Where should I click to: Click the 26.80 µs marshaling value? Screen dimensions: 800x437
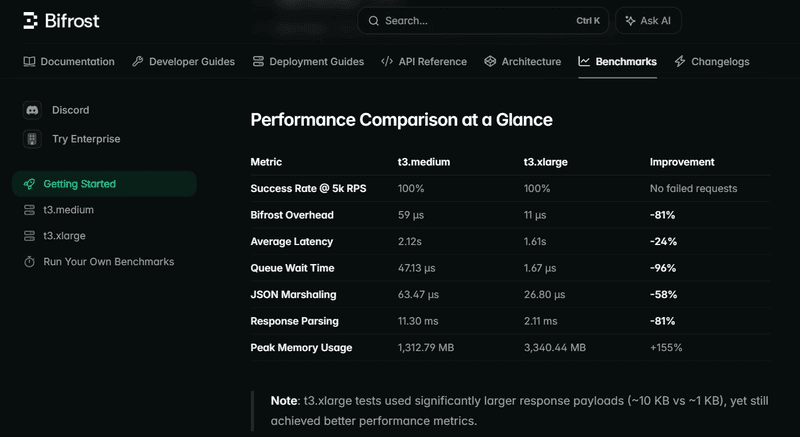tap(544, 295)
